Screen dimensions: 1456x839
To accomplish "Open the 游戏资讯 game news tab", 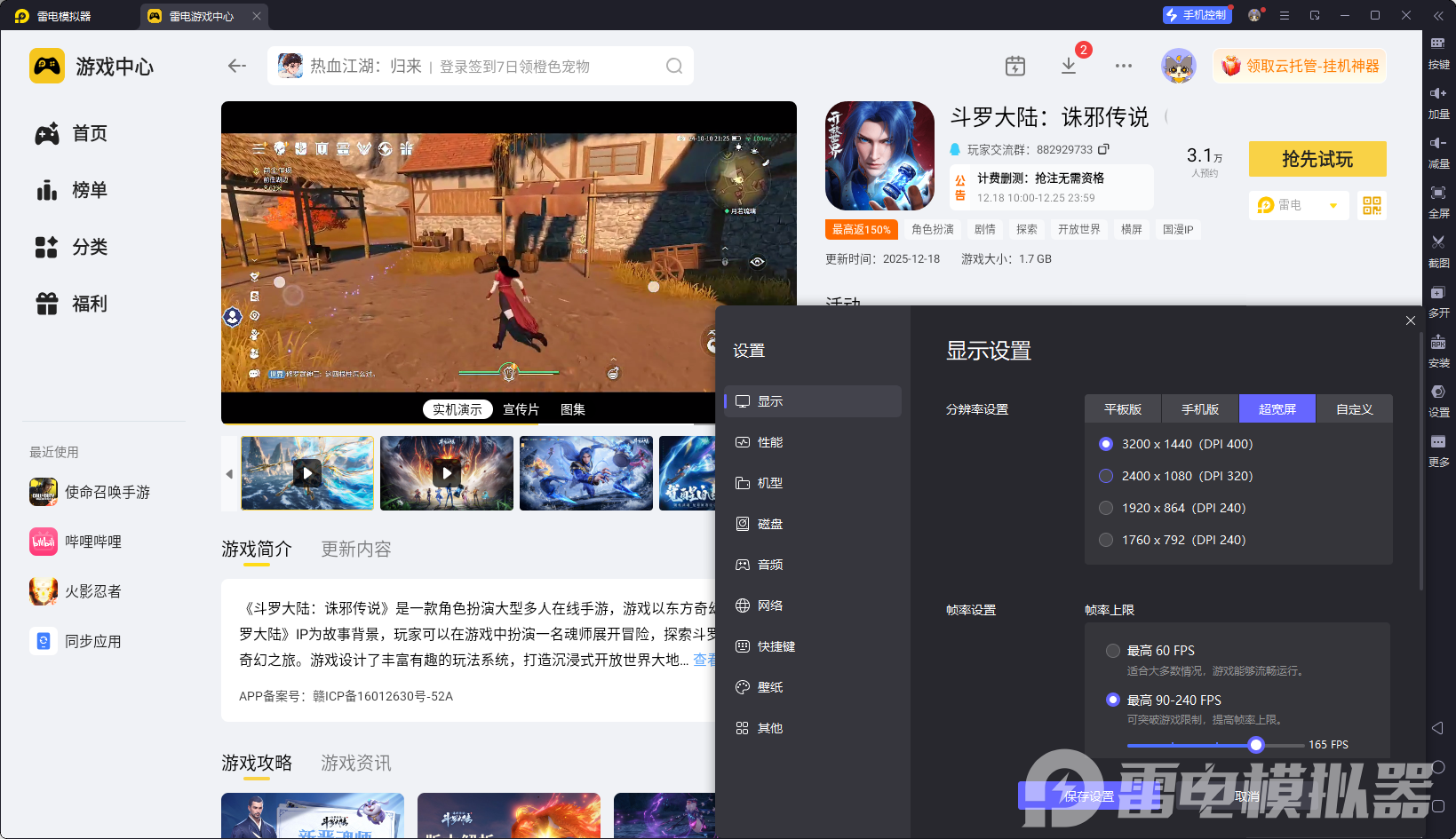I will tap(356, 764).
